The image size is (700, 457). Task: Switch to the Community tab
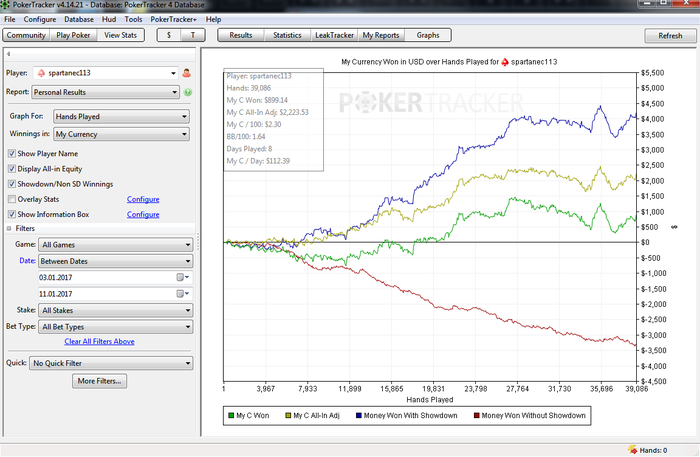coord(26,35)
